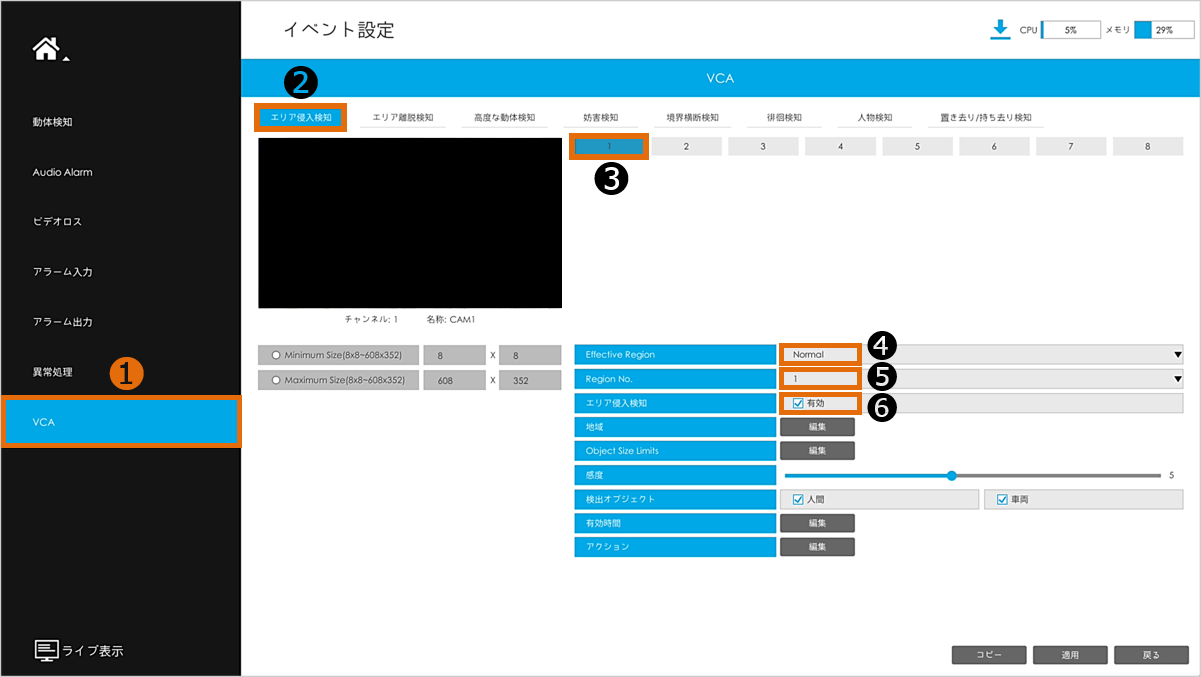Click the camera preview video area
Viewport: 1201px width, 677px height.
click(410, 223)
